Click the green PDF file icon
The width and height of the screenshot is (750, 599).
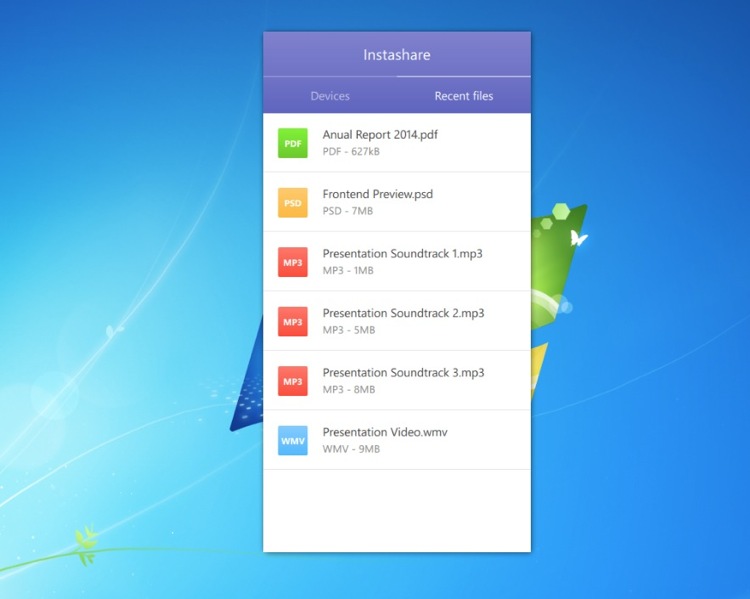[293, 143]
